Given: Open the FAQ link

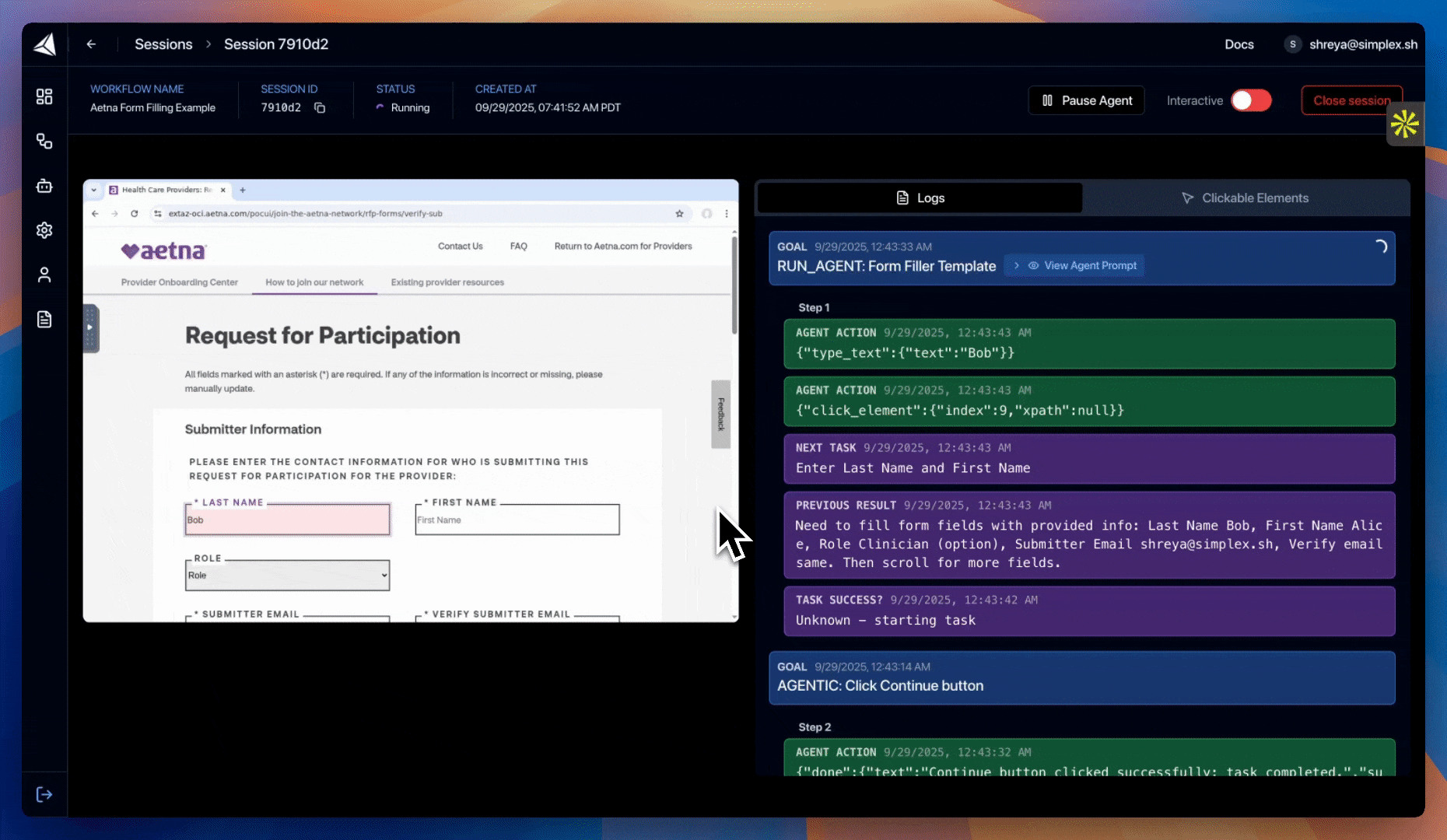Looking at the screenshot, I should (519, 246).
